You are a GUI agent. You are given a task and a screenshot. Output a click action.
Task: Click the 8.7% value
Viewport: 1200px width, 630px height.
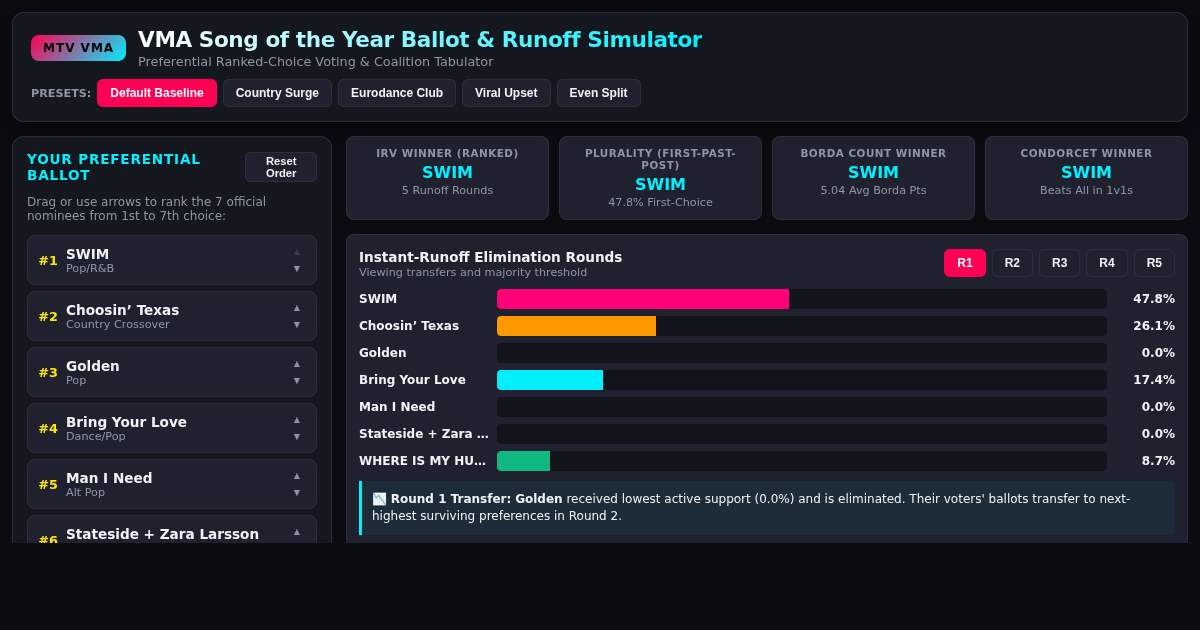[x=1158, y=461]
